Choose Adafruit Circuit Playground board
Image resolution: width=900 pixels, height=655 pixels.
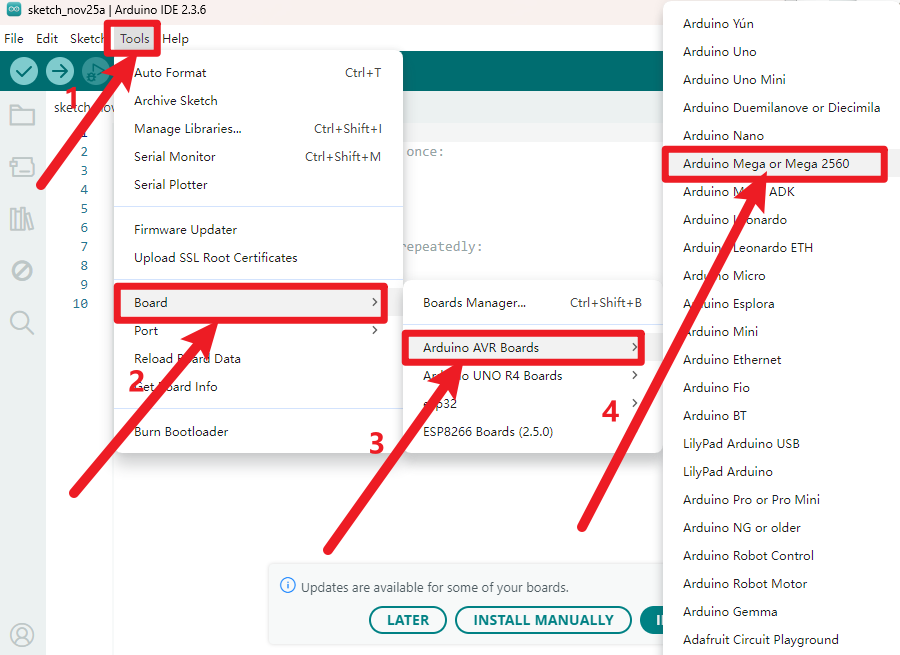(x=781, y=640)
